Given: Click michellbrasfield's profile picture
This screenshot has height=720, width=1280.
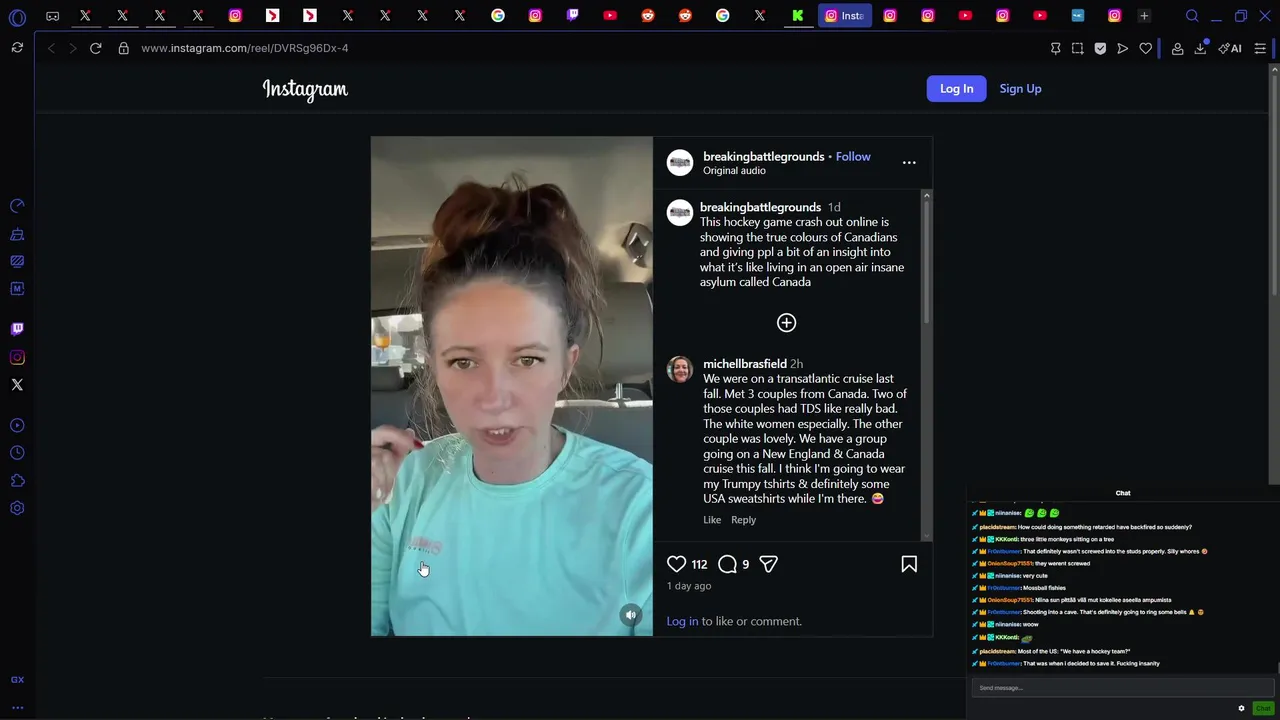Looking at the screenshot, I should point(680,369).
